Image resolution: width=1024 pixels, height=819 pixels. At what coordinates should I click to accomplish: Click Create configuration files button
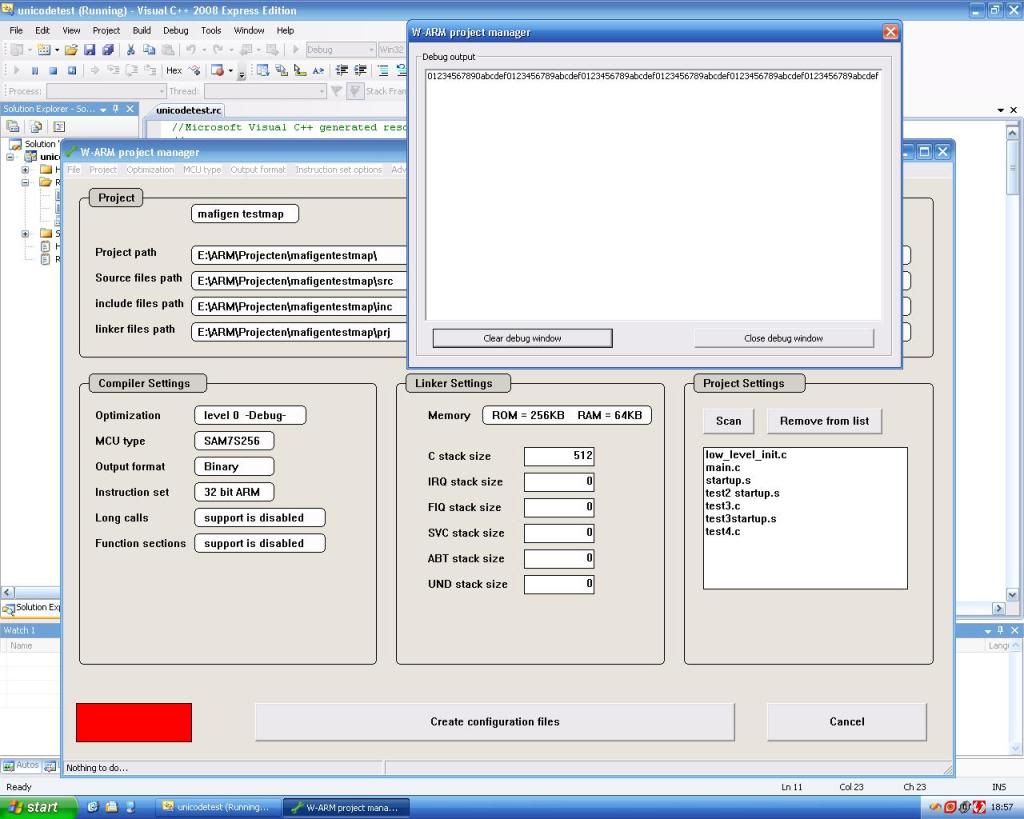point(494,722)
